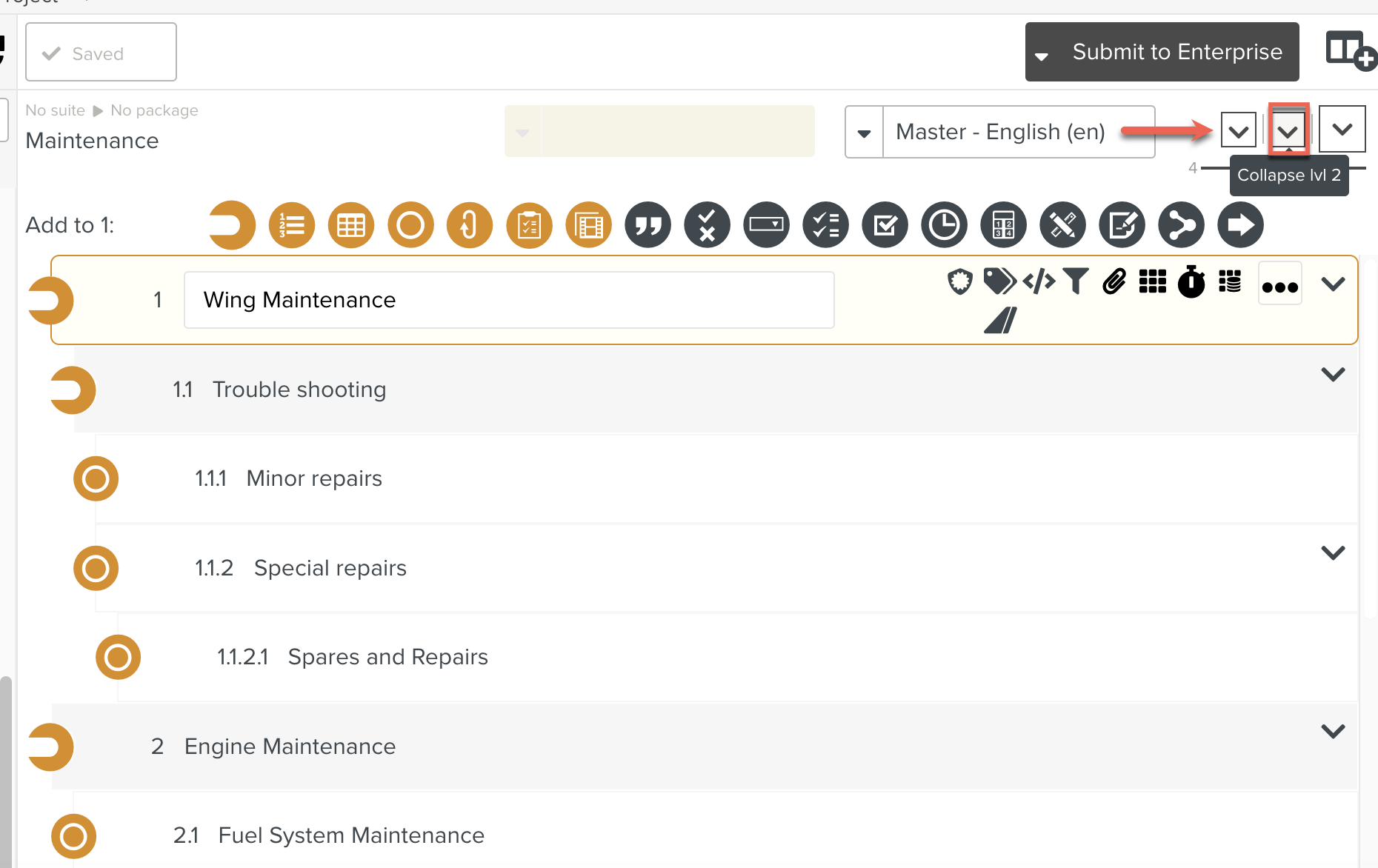Select the Minor repairs step

pyautogui.click(x=314, y=478)
